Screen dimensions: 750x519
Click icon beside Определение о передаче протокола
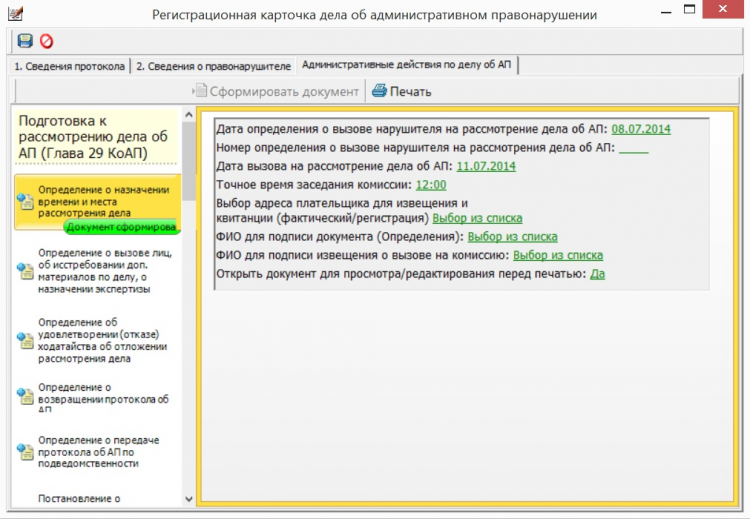tap(25, 451)
